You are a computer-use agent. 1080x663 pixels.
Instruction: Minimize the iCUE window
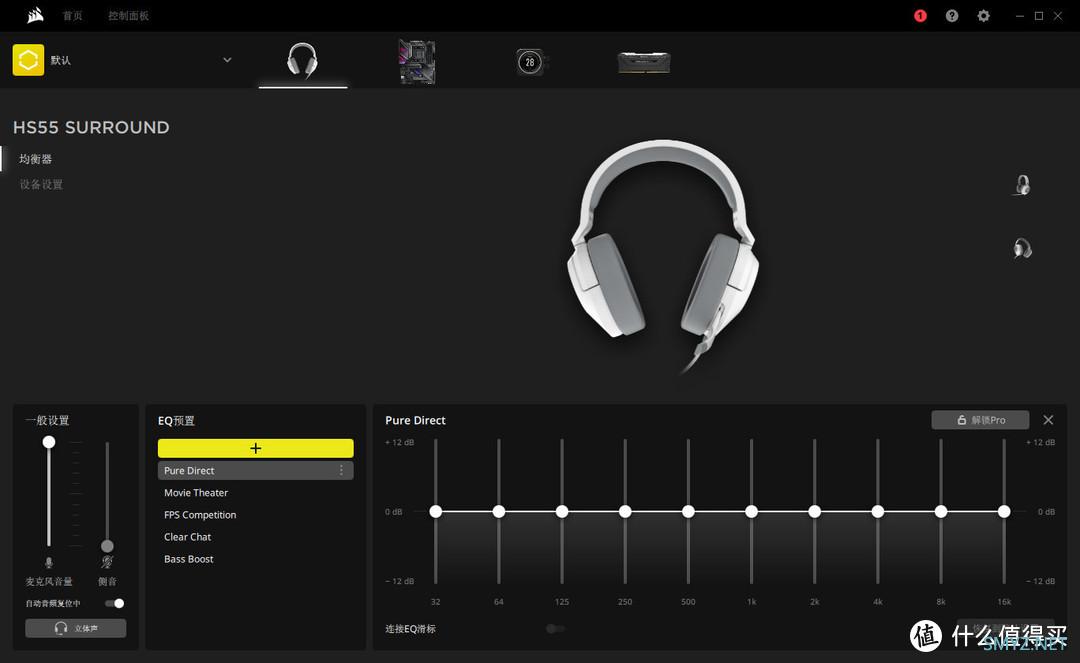pyautogui.click(x=1019, y=16)
